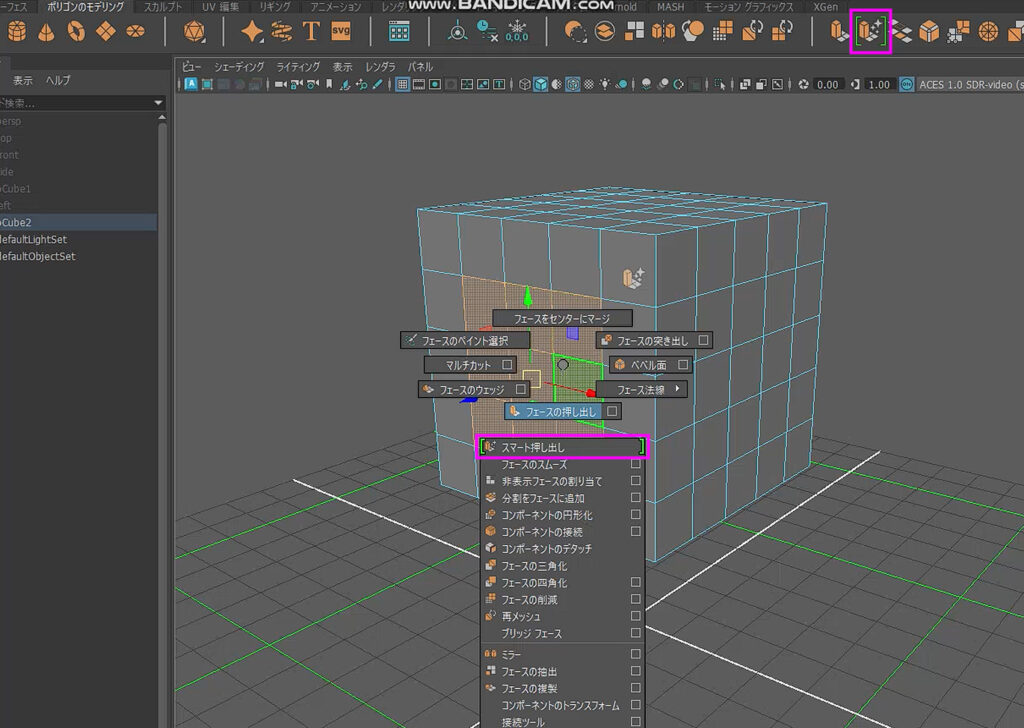This screenshot has width=1024, height=728.
Task: Click the フェースのペイント選択 marking menu button
Action: (x=465, y=340)
